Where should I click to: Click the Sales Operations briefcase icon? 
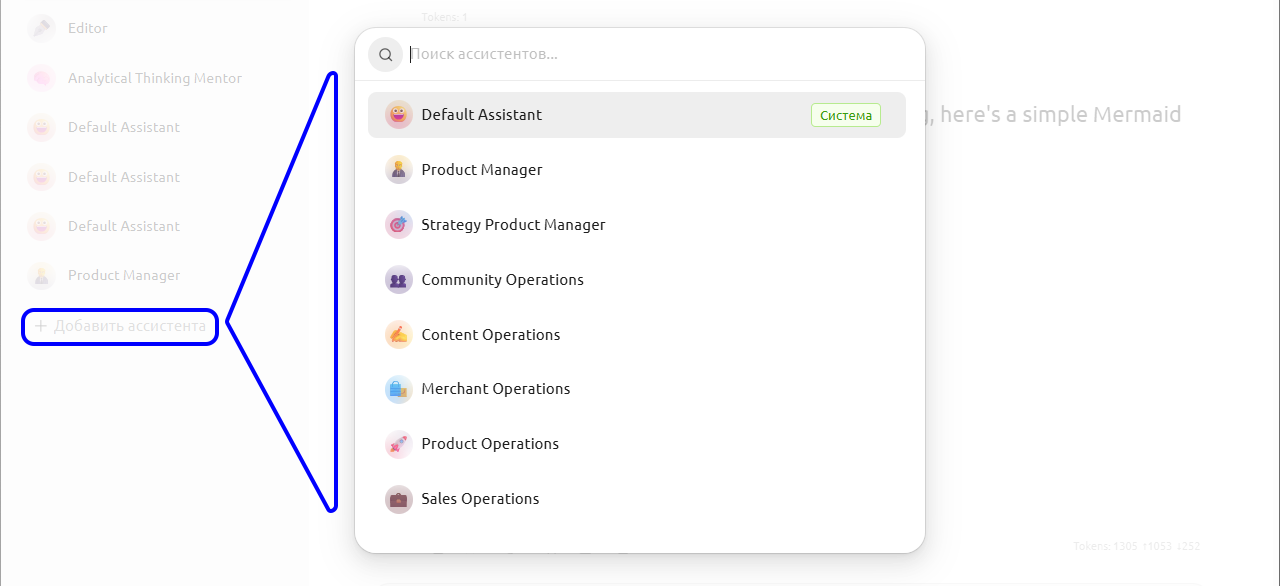coord(398,499)
